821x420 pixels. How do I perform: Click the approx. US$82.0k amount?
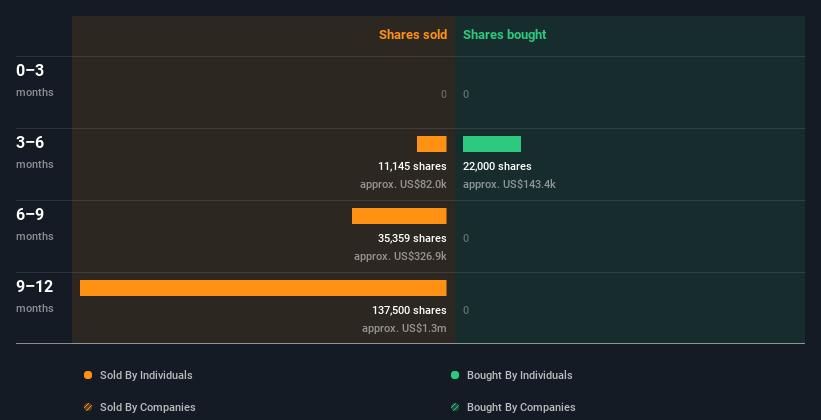click(403, 184)
